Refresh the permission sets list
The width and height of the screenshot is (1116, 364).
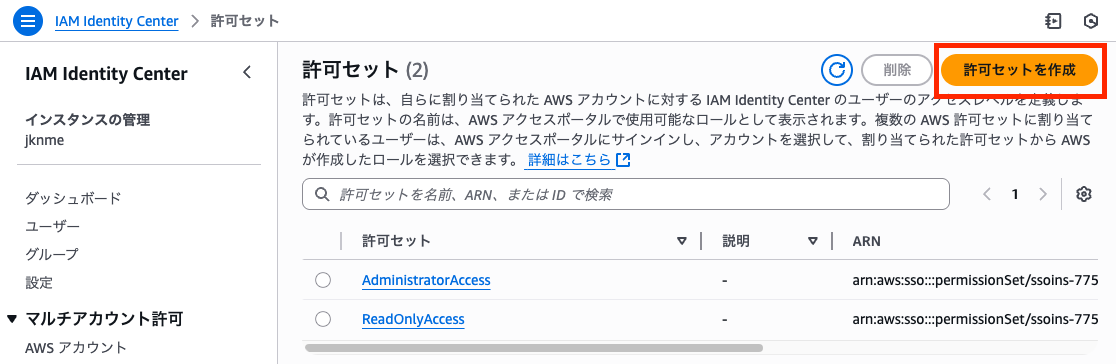click(x=837, y=70)
